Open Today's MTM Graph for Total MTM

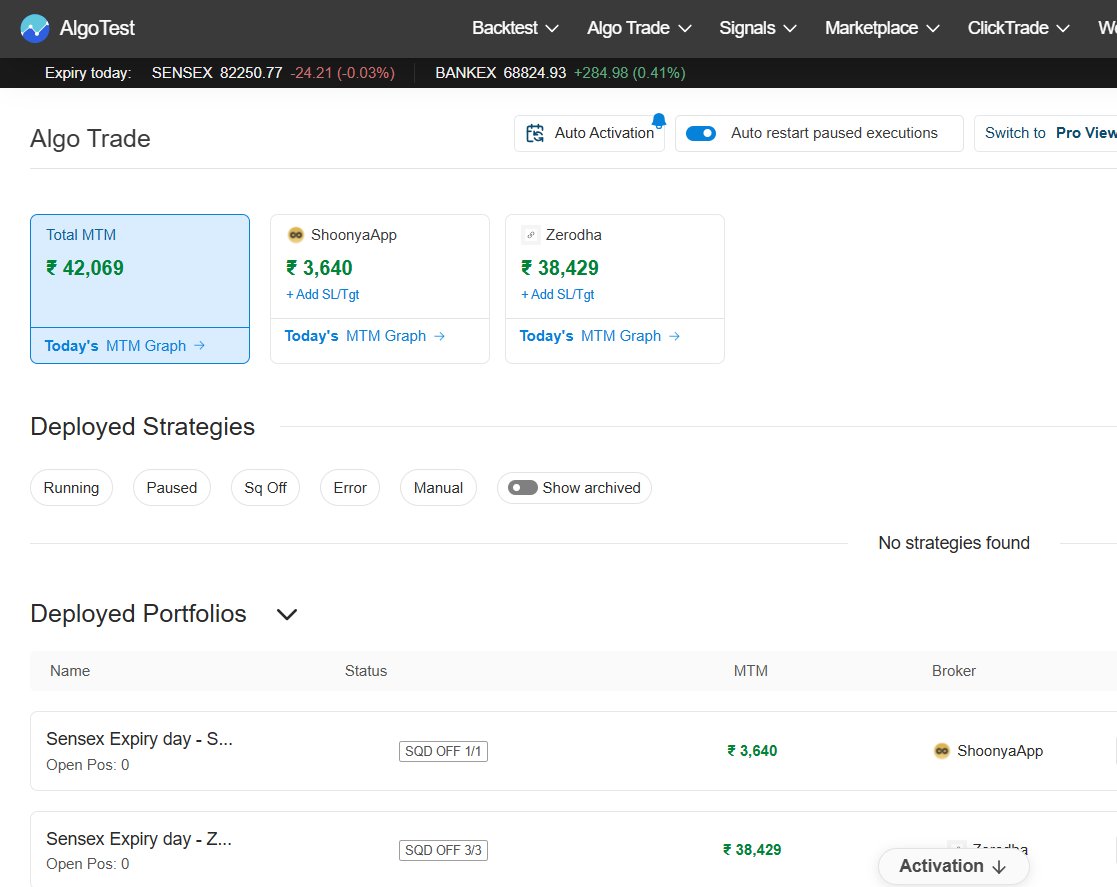click(125, 346)
